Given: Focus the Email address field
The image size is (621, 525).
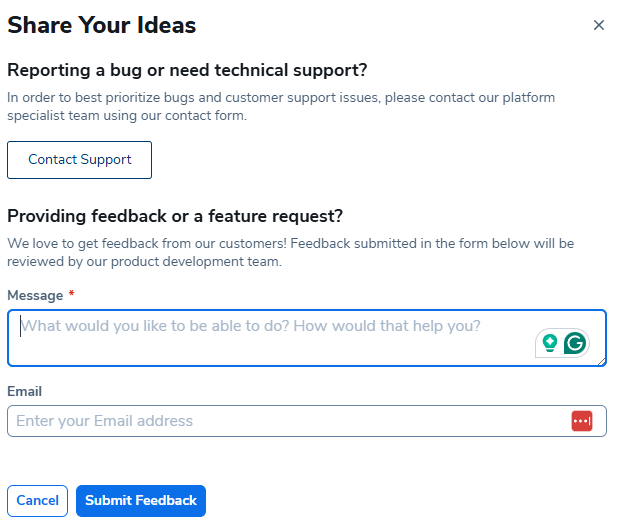Looking at the screenshot, I should click(x=307, y=421).
